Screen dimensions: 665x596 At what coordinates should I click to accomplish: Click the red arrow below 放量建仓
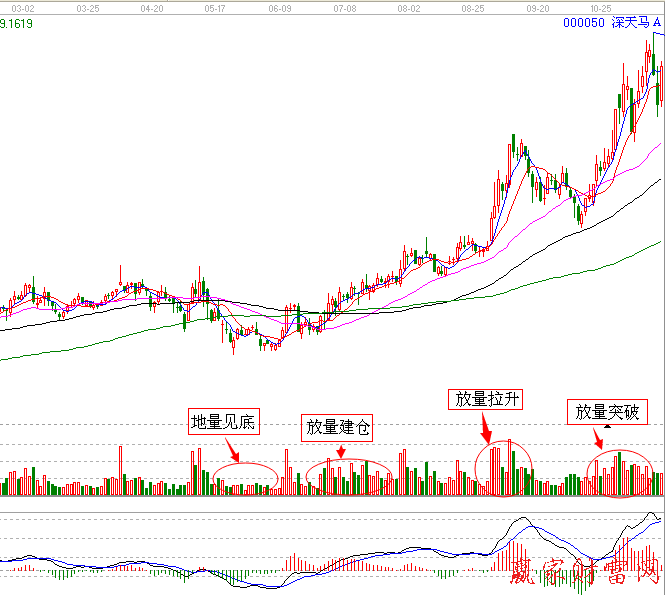(340, 451)
